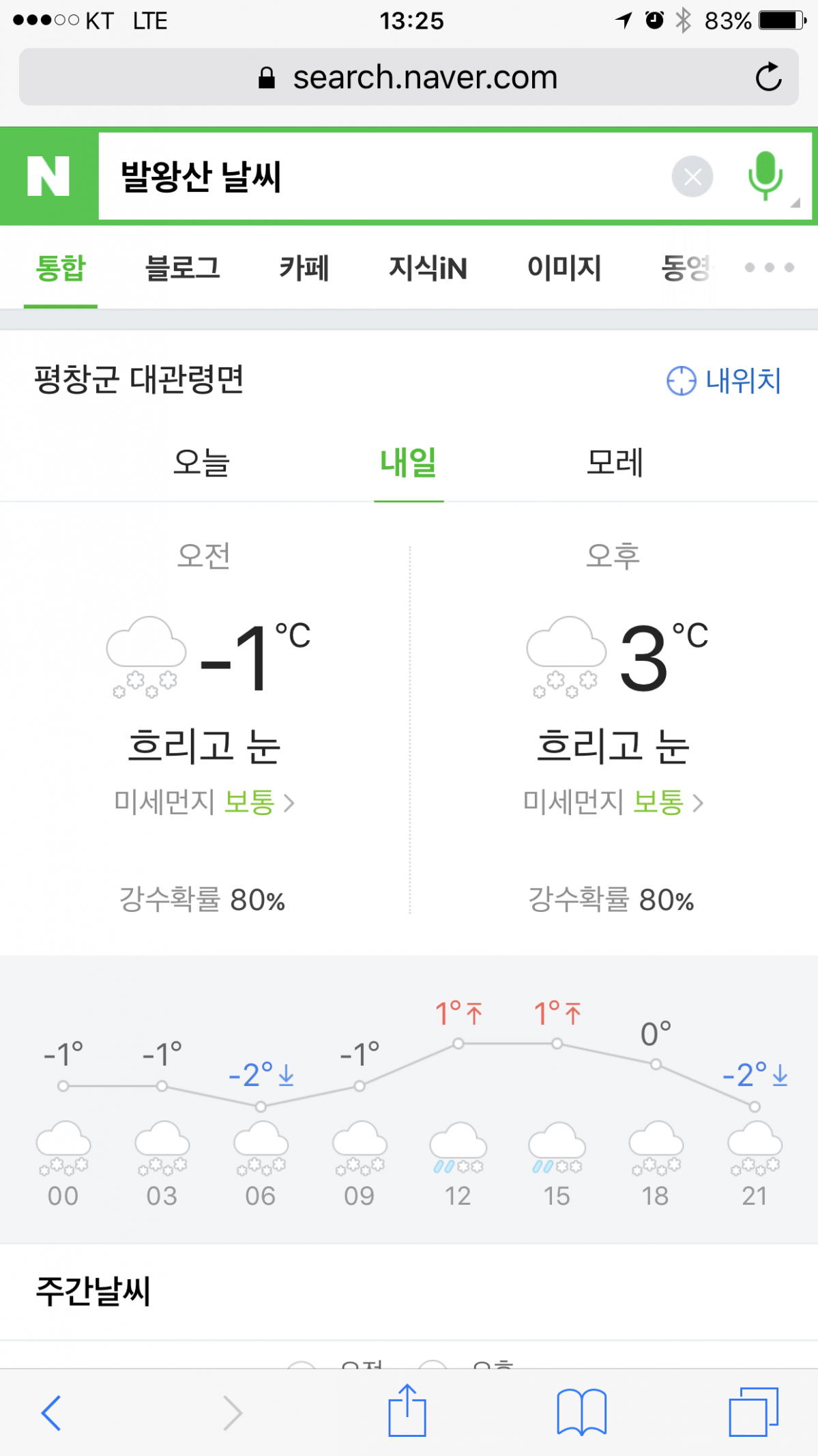Open the Safari bookmarks book icon

(x=581, y=1412)
